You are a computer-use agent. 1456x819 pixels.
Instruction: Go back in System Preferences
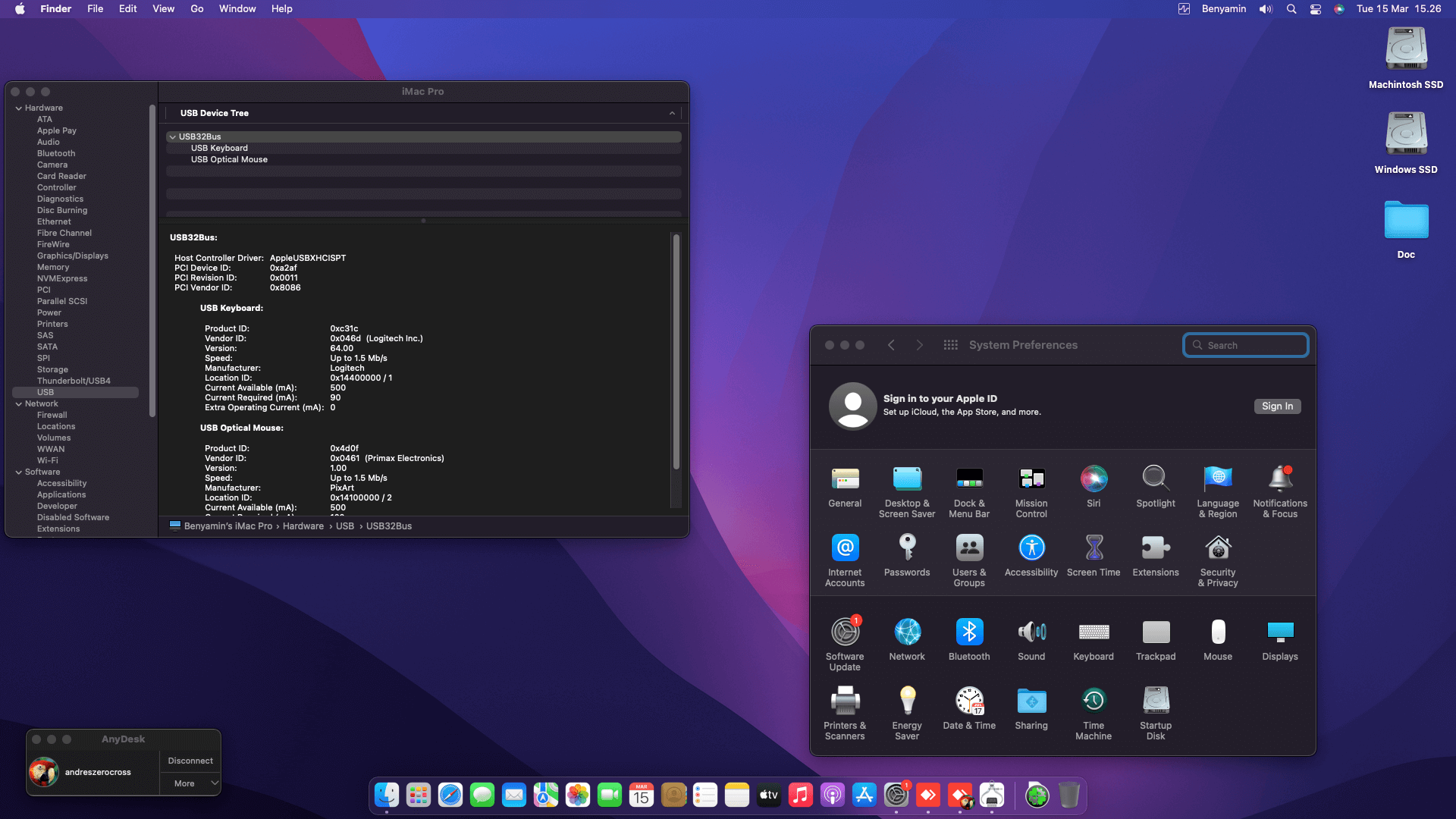pos(891,345)
